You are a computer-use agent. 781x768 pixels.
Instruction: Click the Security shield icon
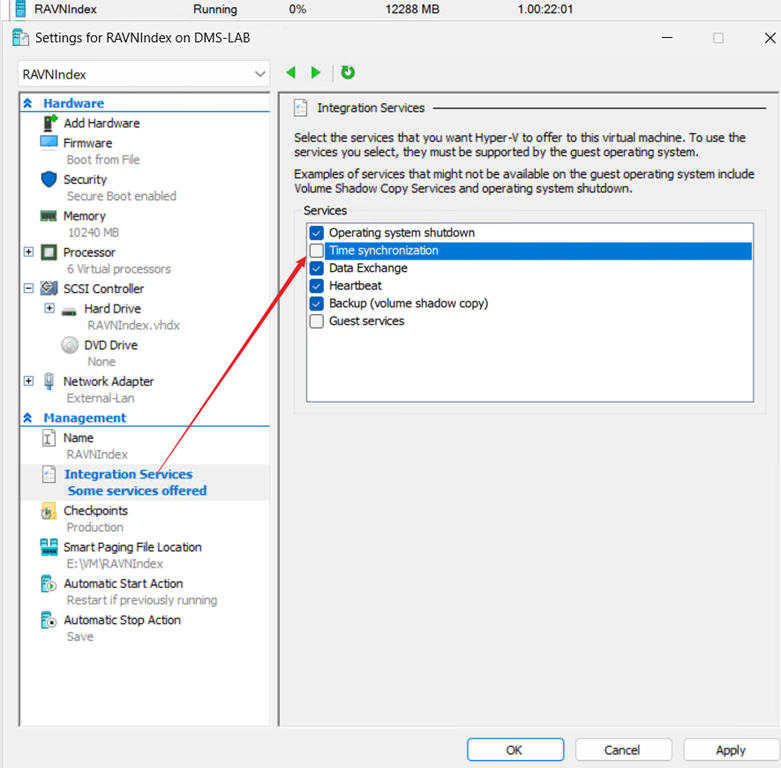pyautogui.click(x=49, y=179)
